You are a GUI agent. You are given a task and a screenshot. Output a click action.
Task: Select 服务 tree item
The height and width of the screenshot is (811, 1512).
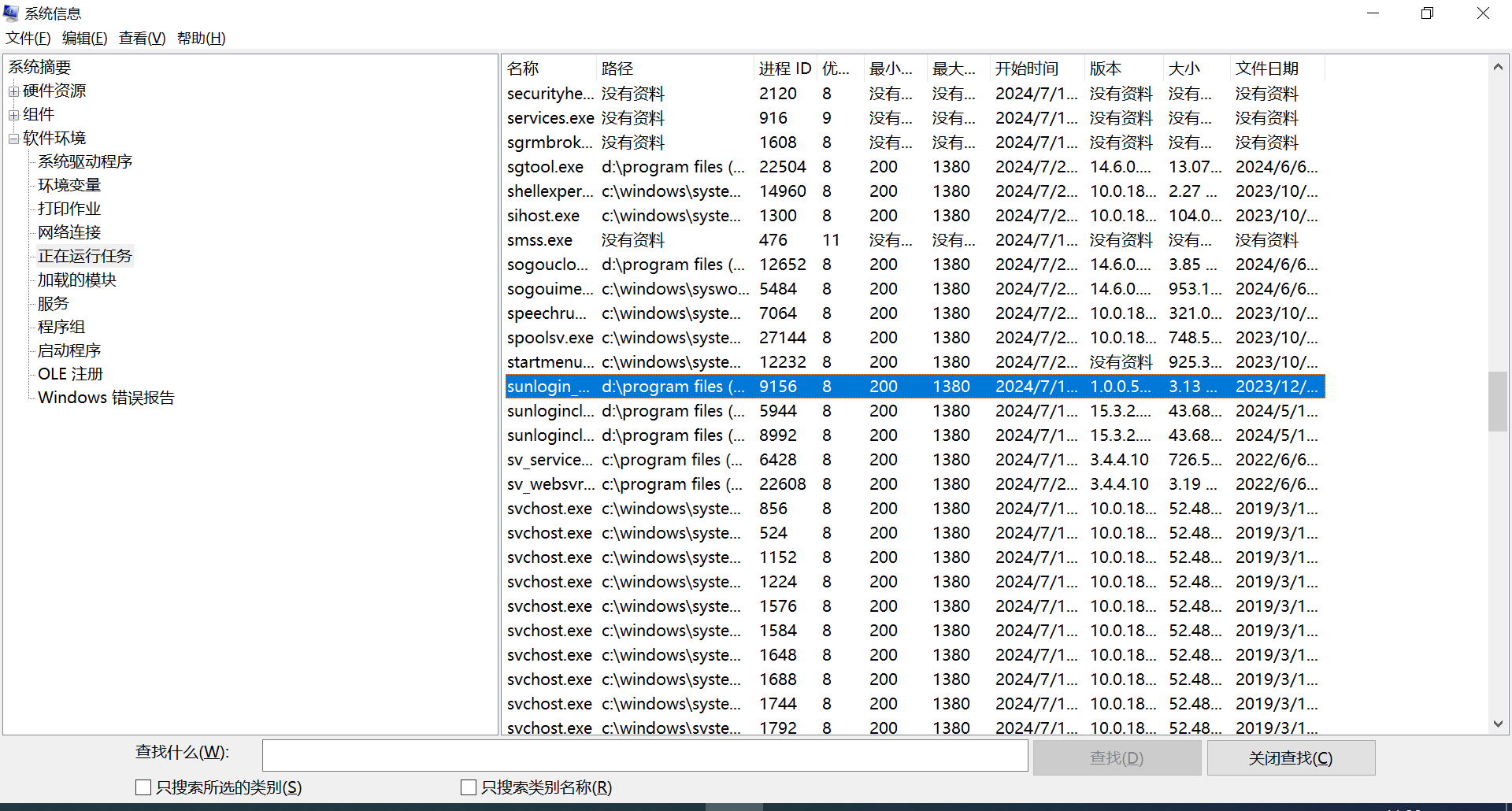(x=54, y=303)
